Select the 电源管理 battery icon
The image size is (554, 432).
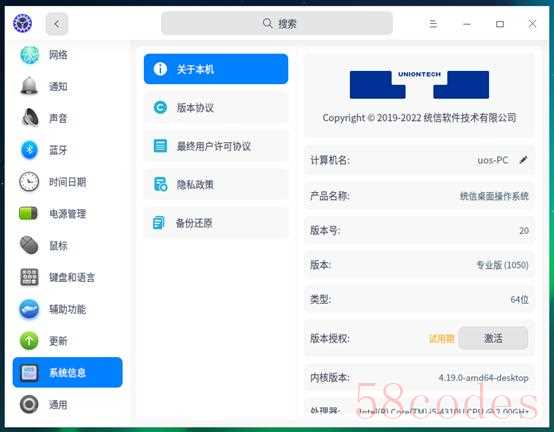28,213
